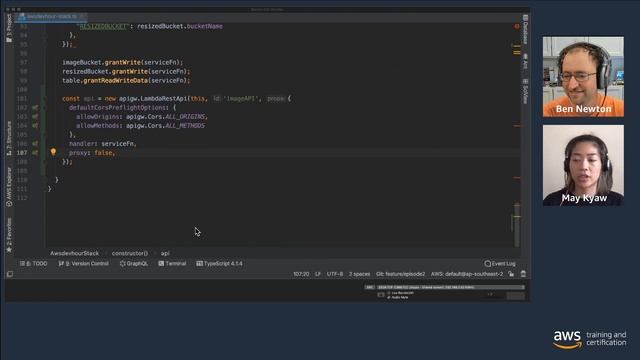
Task: Click gutter marker on line 106
Action: (x=35, y=144)
